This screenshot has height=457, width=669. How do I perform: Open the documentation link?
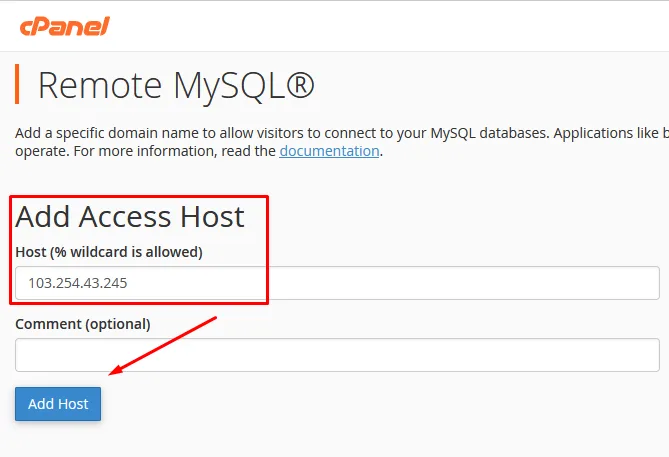click(329, 151)
